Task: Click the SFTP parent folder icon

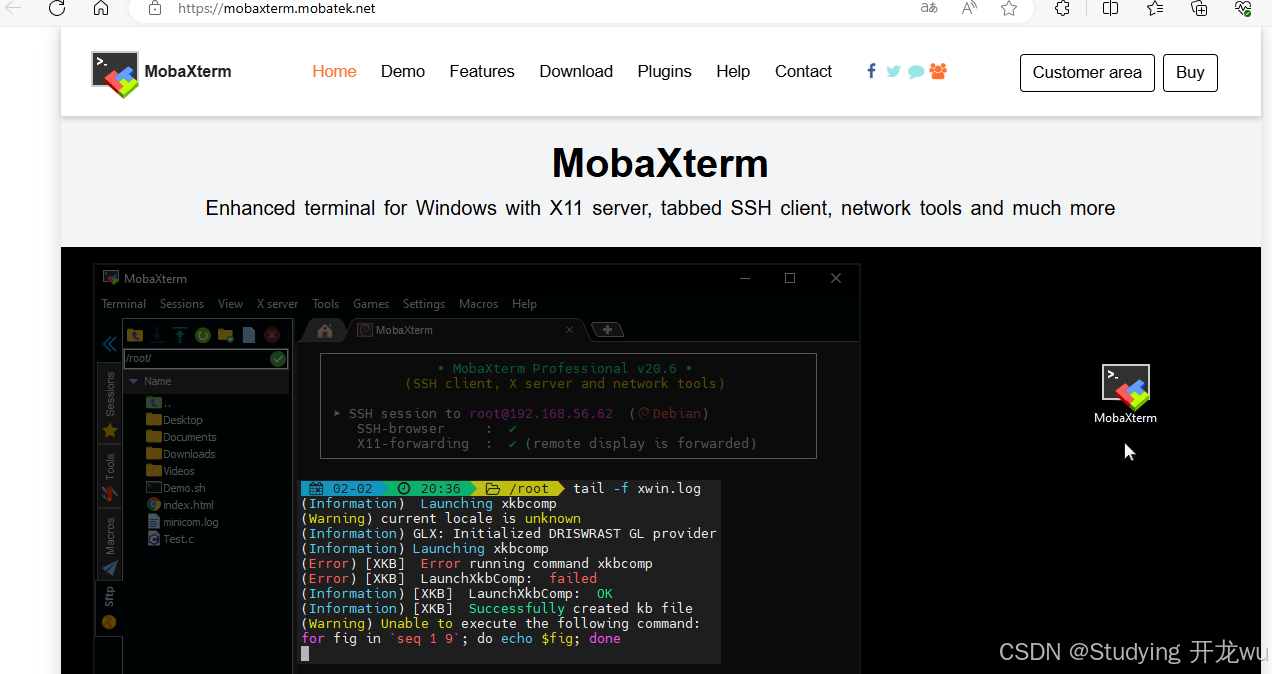Action: click(x=135, y=335)
